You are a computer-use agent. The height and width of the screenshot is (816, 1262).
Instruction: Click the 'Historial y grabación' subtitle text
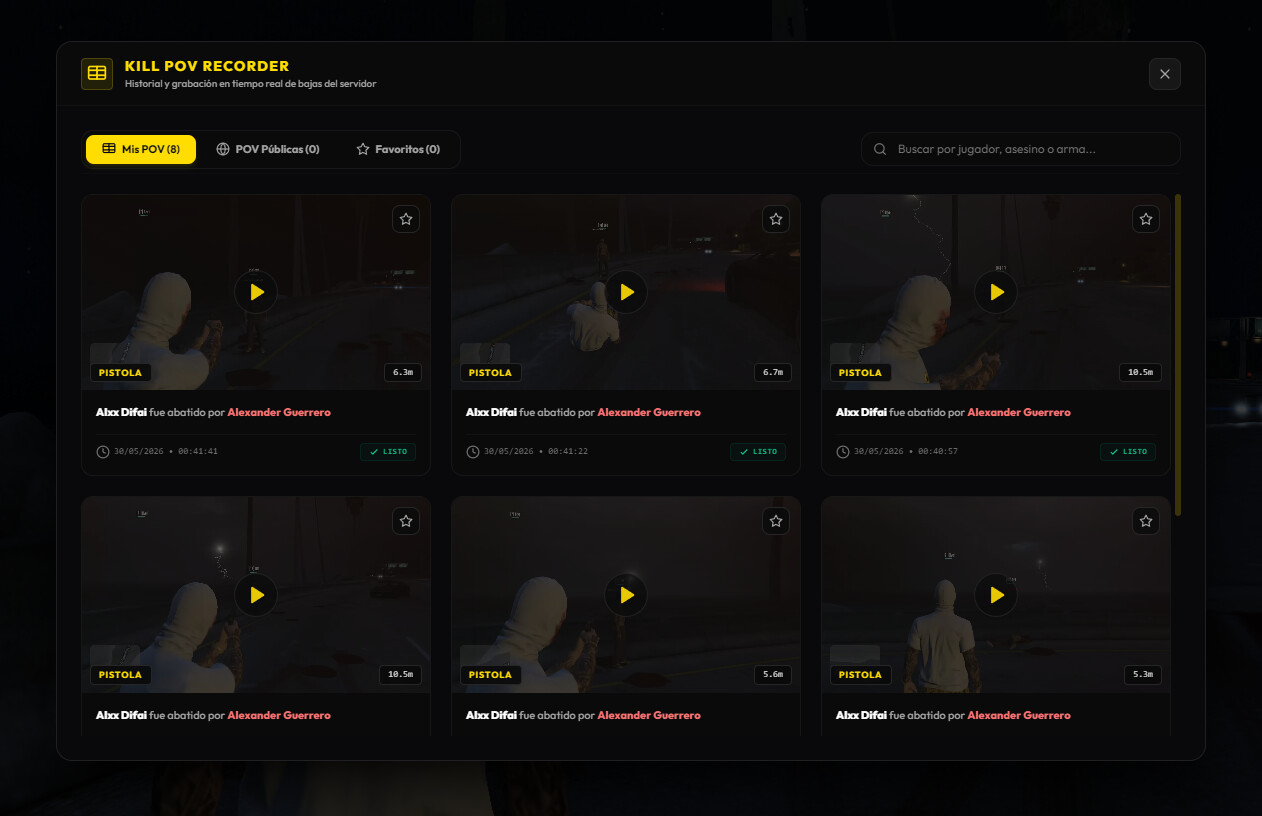[x=250, y=84]
